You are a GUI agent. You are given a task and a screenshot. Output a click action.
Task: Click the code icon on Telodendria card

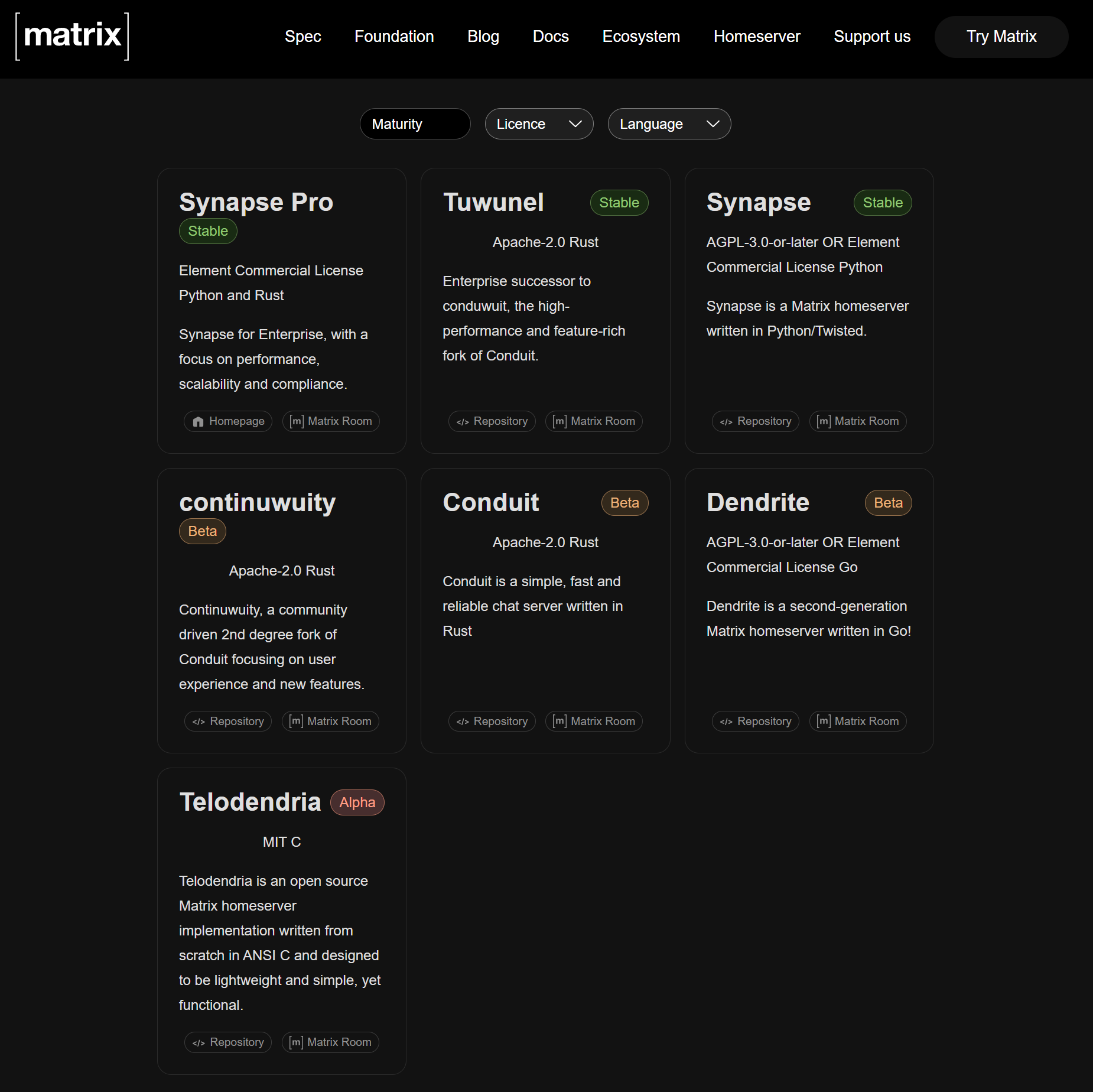pyautogui.click(x=199, y=1043)
